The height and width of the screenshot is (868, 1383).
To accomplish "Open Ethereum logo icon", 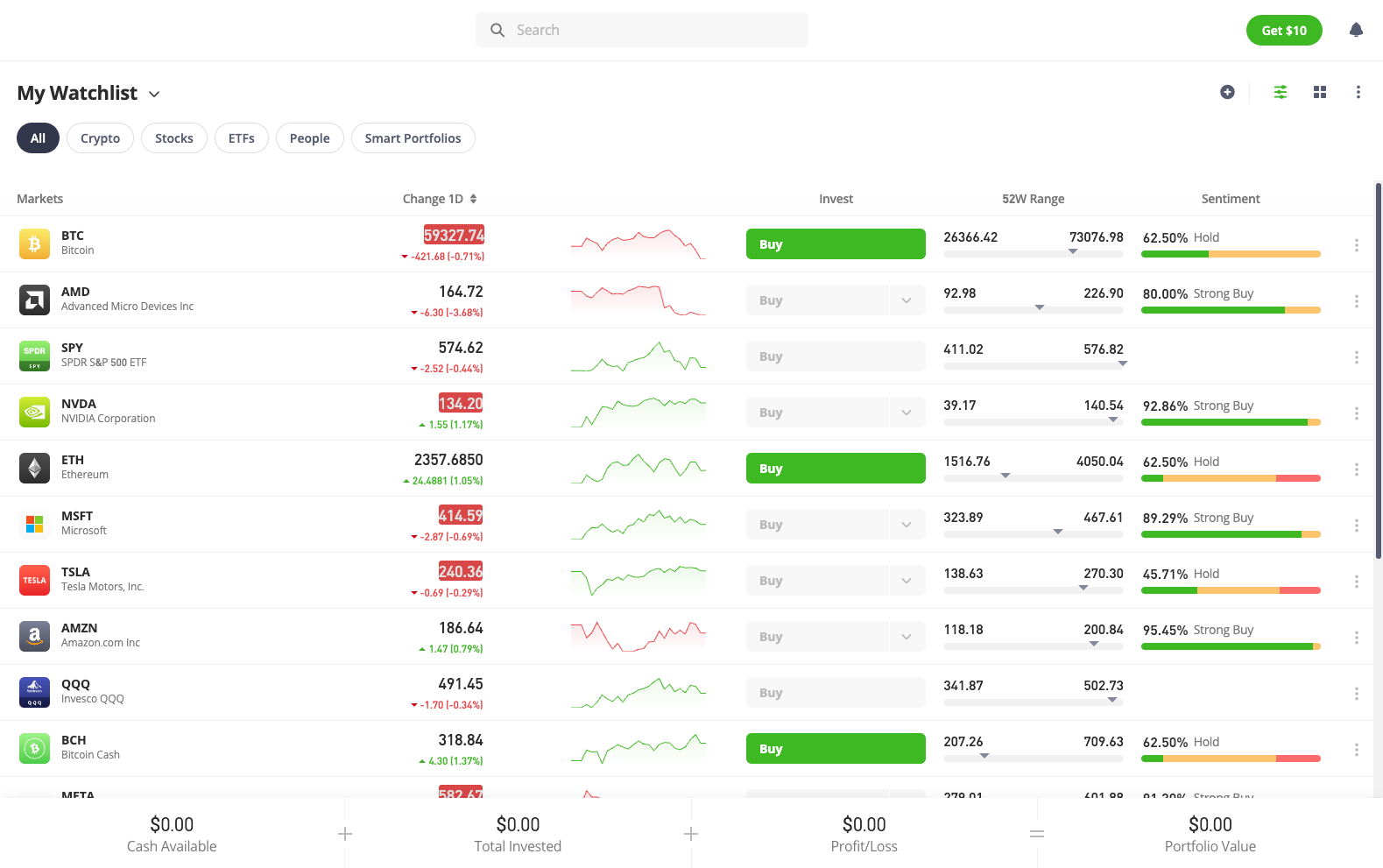I will coord(34,469).
